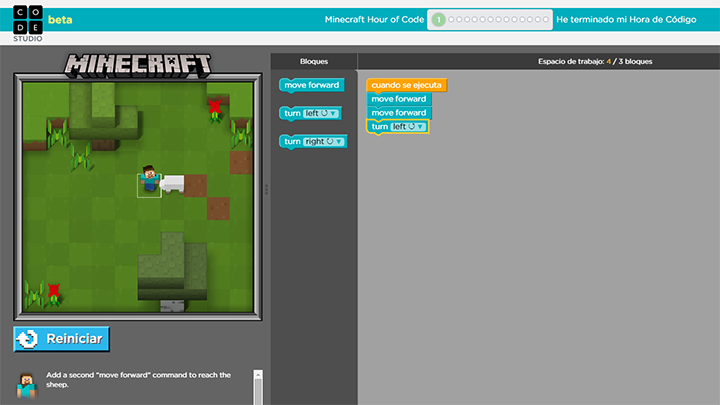Viewport: 720px width, 405px height.
Task: Click the Steve avatar beside the instructions
Action: [x=28, y=386]
